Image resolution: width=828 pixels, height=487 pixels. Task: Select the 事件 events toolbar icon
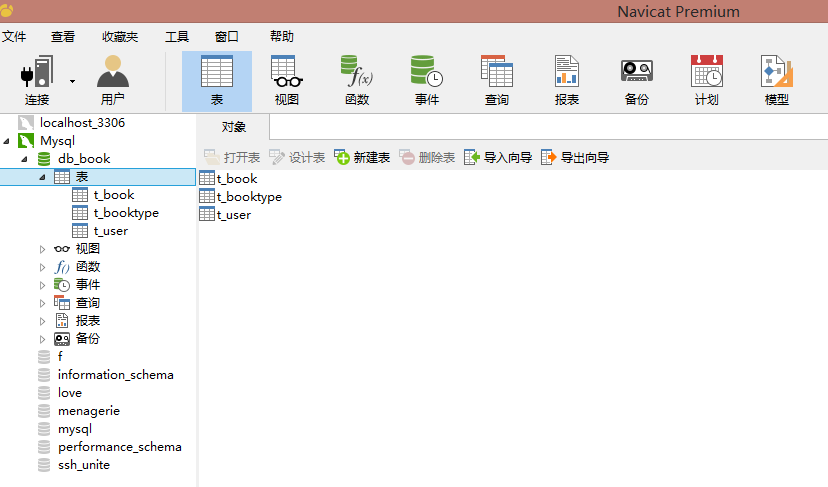(427, 81)
